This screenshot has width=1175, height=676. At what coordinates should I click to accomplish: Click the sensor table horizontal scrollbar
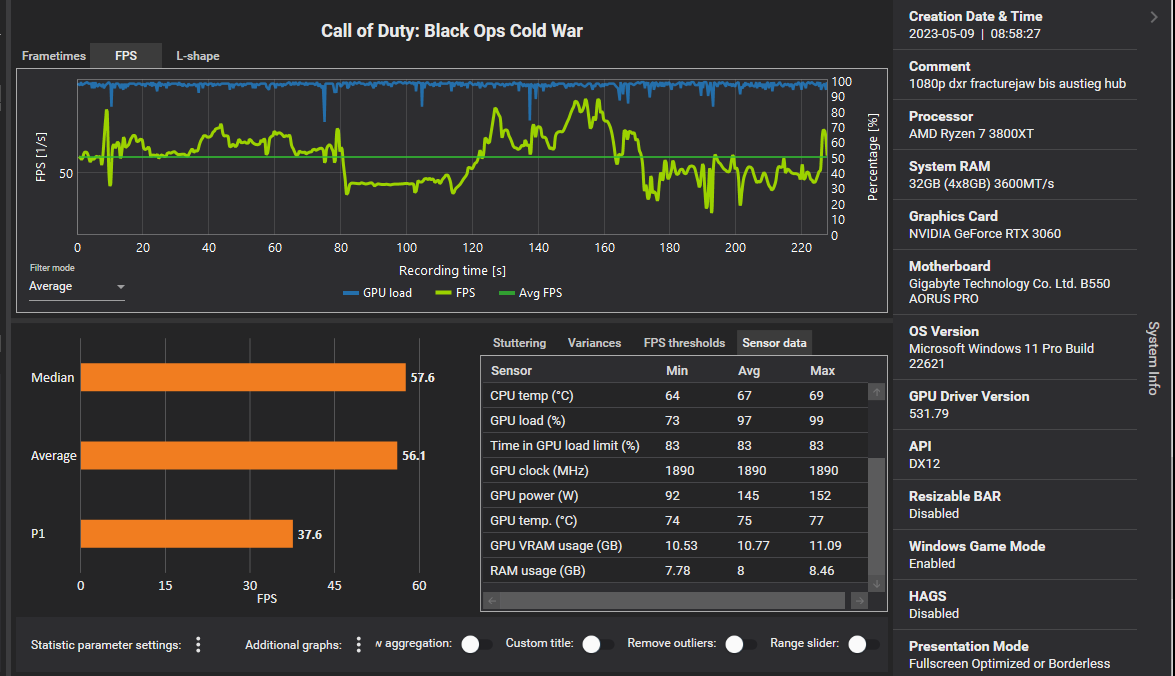tap(672, 600)
